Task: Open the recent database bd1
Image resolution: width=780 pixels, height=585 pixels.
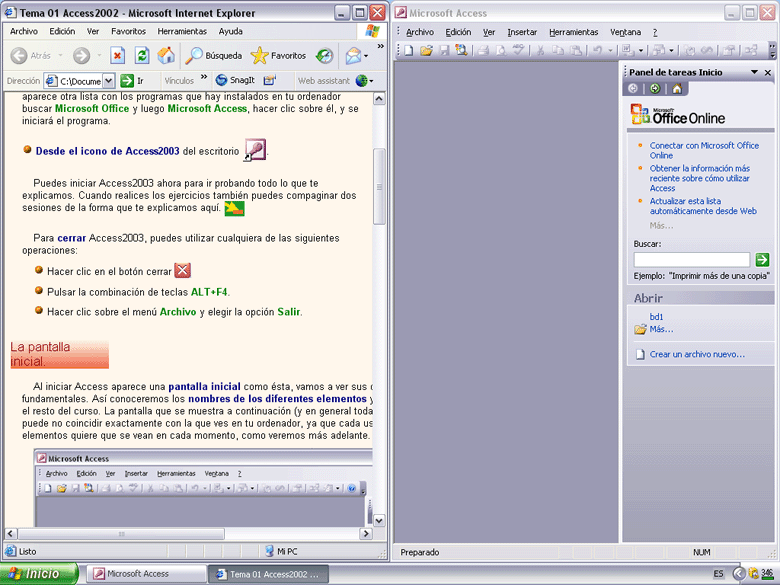Action: 657,317
